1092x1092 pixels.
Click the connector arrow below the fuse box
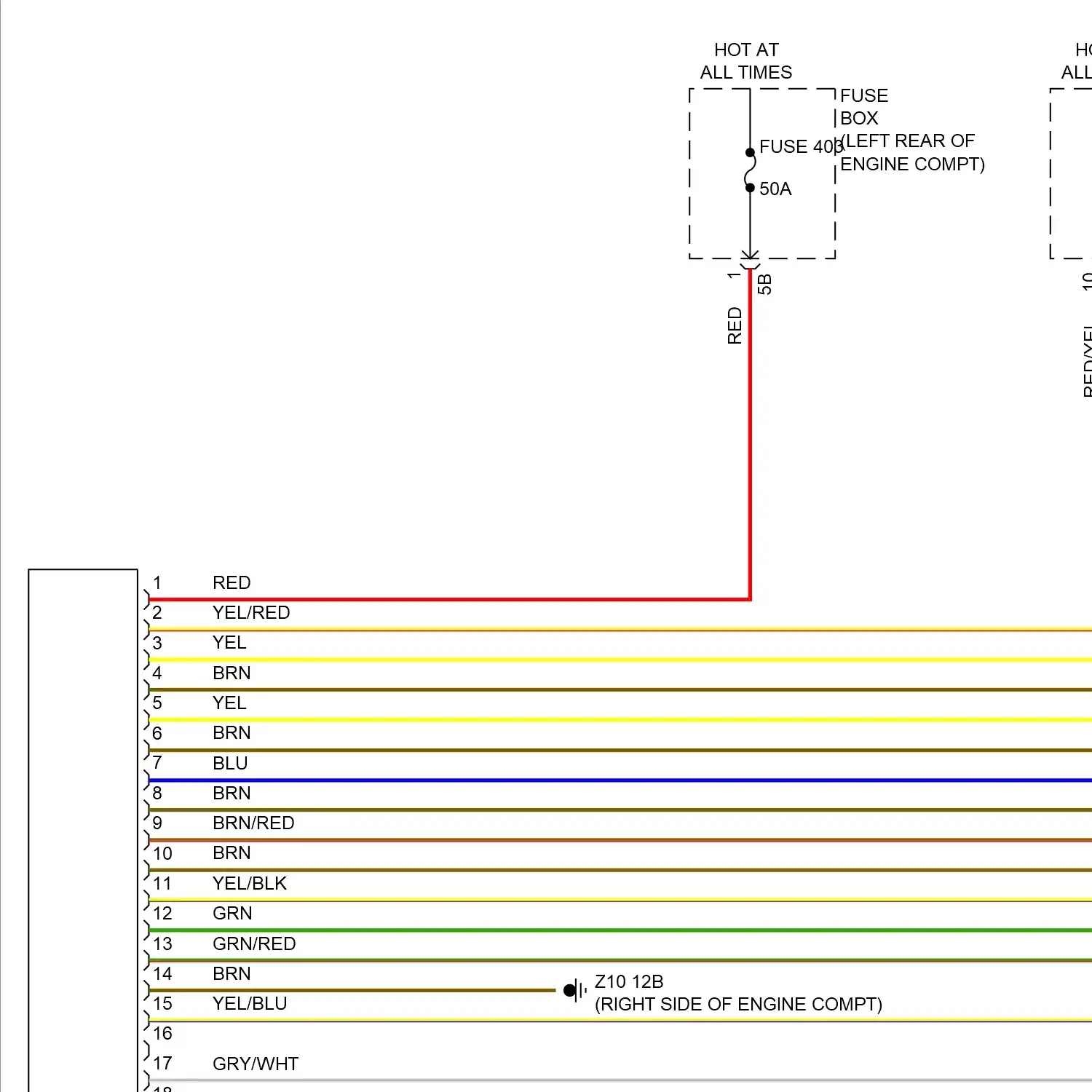click(x=750, y=258)
